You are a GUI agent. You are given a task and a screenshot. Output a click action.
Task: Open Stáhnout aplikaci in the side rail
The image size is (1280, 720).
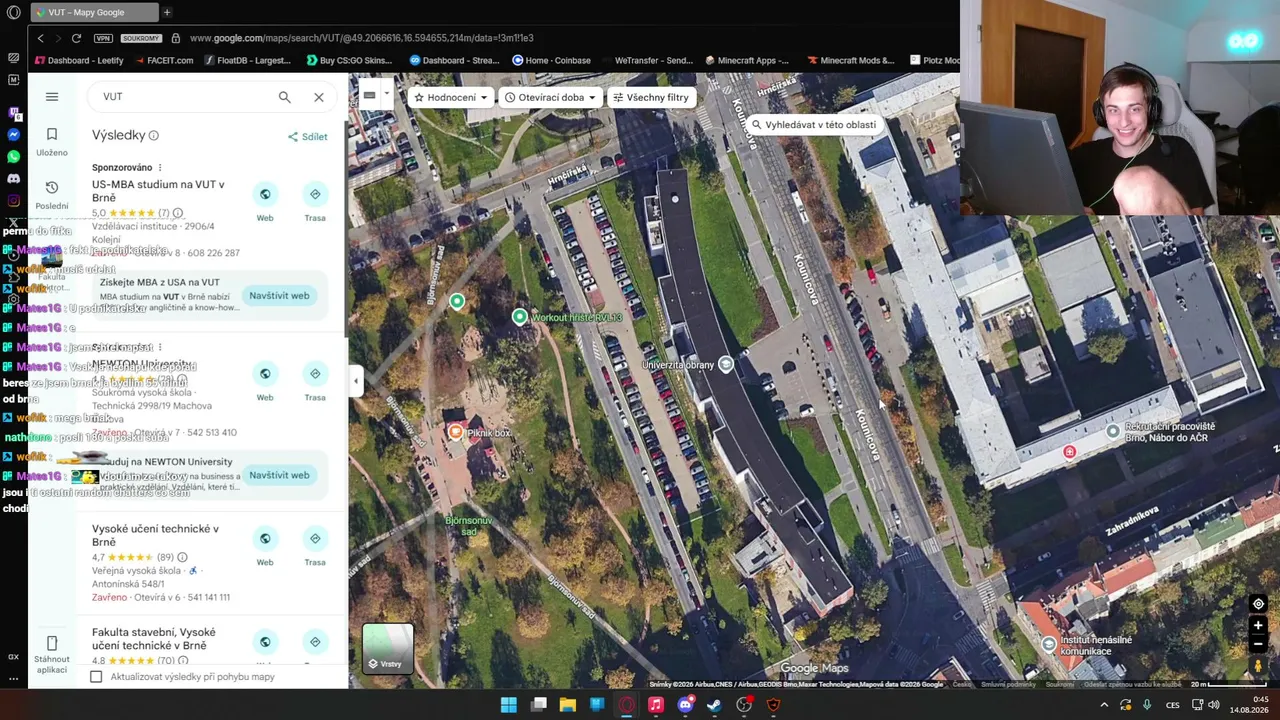pos(52,653)
